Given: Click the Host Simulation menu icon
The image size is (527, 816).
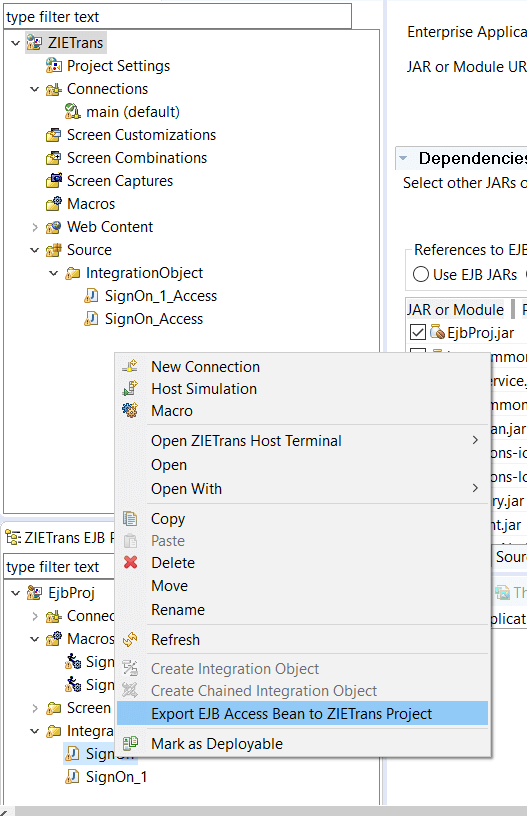Looking at the screenshot, I should pyautogui.click(x=130, y=389).
